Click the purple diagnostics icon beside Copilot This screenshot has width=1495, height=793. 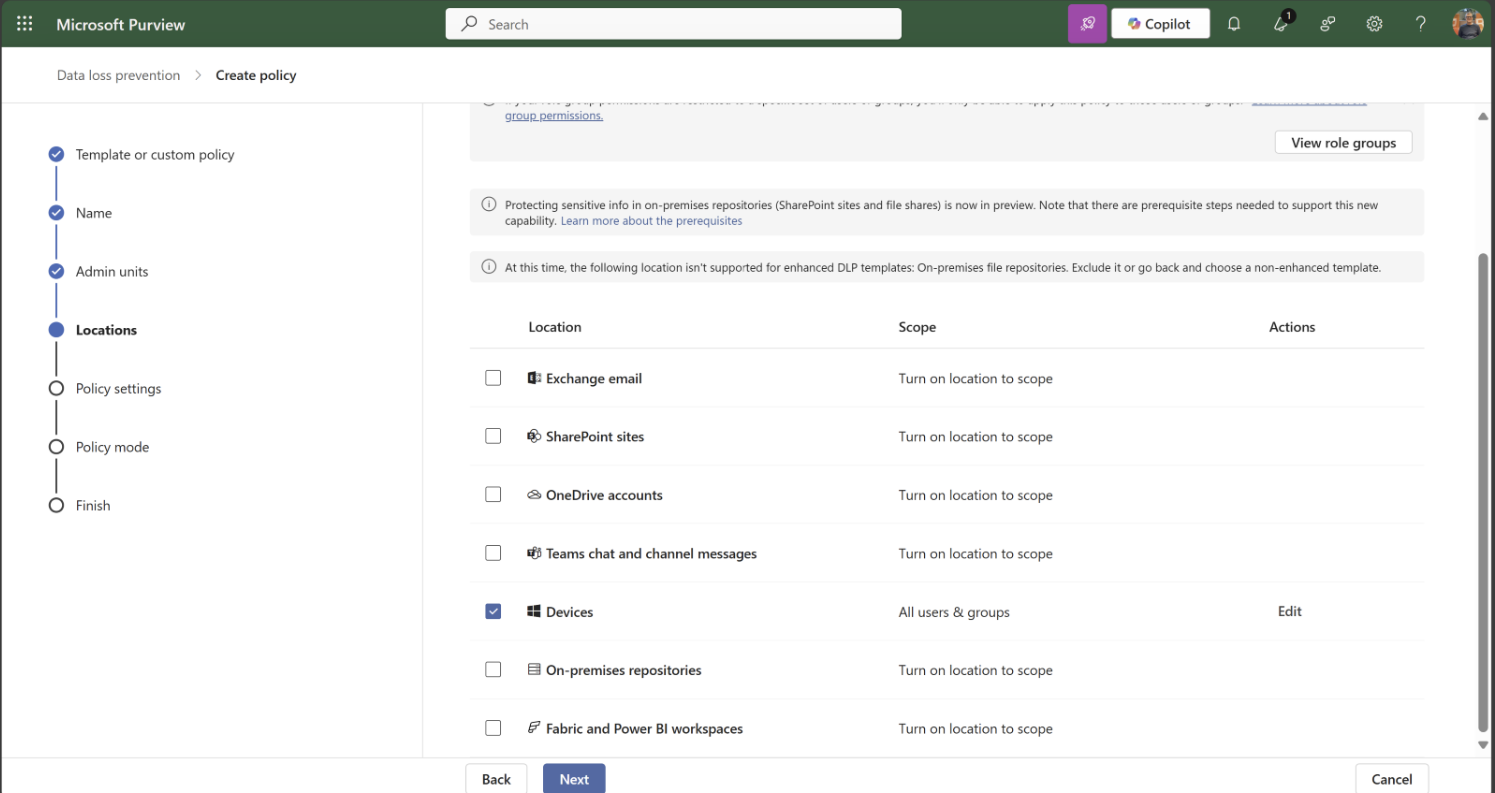pyautogui.click(x=1087, y=24)
